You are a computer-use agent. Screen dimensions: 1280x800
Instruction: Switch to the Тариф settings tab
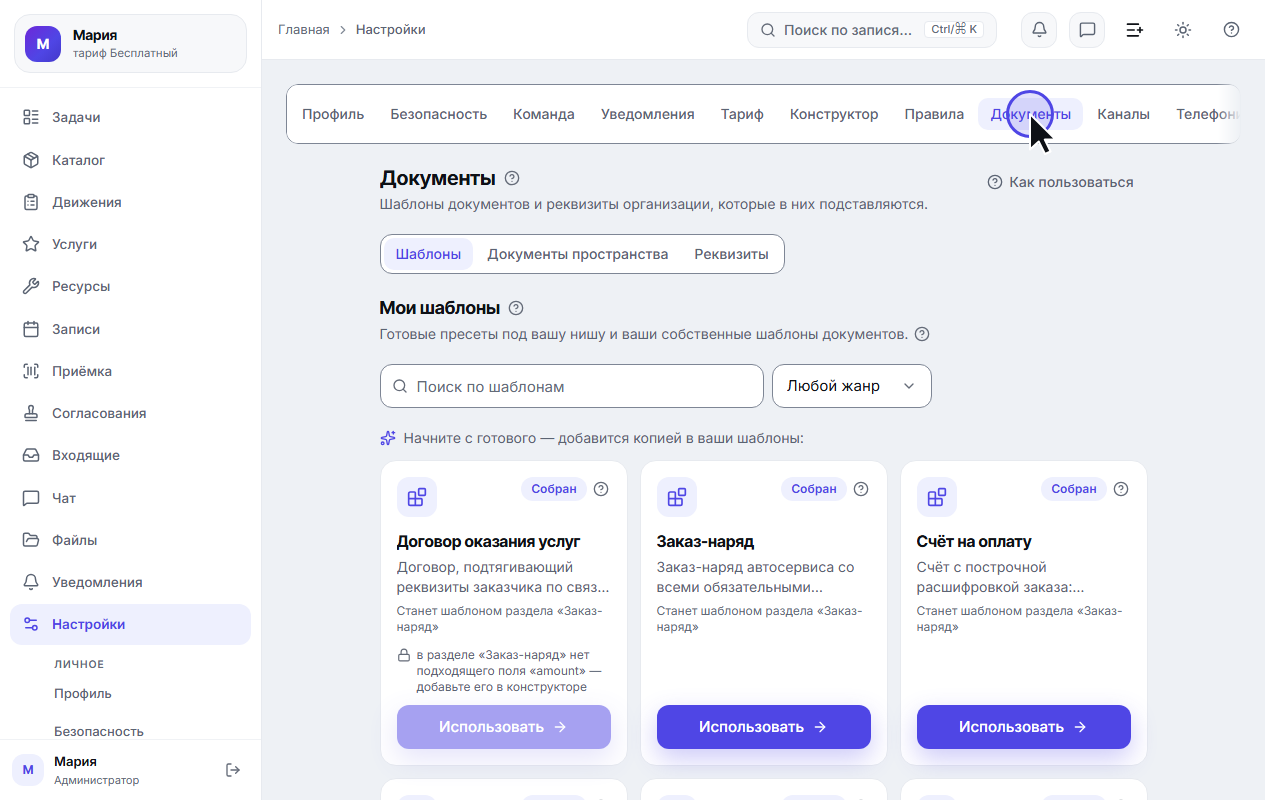pos(742,114)
